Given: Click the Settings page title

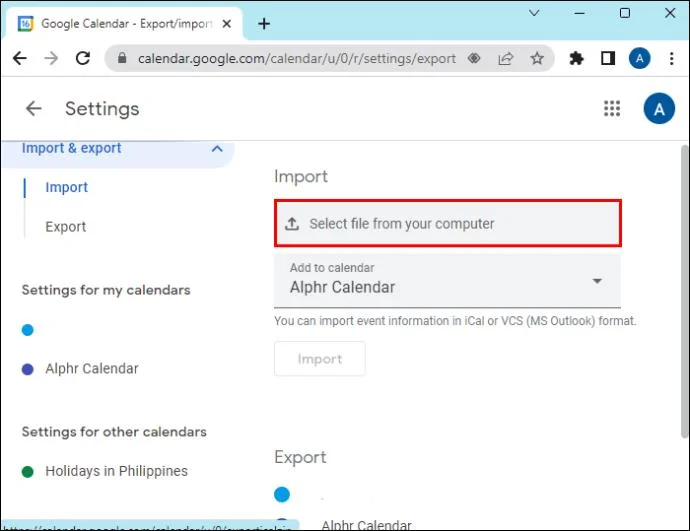Looking at the screenshot, I should [102, 109].
